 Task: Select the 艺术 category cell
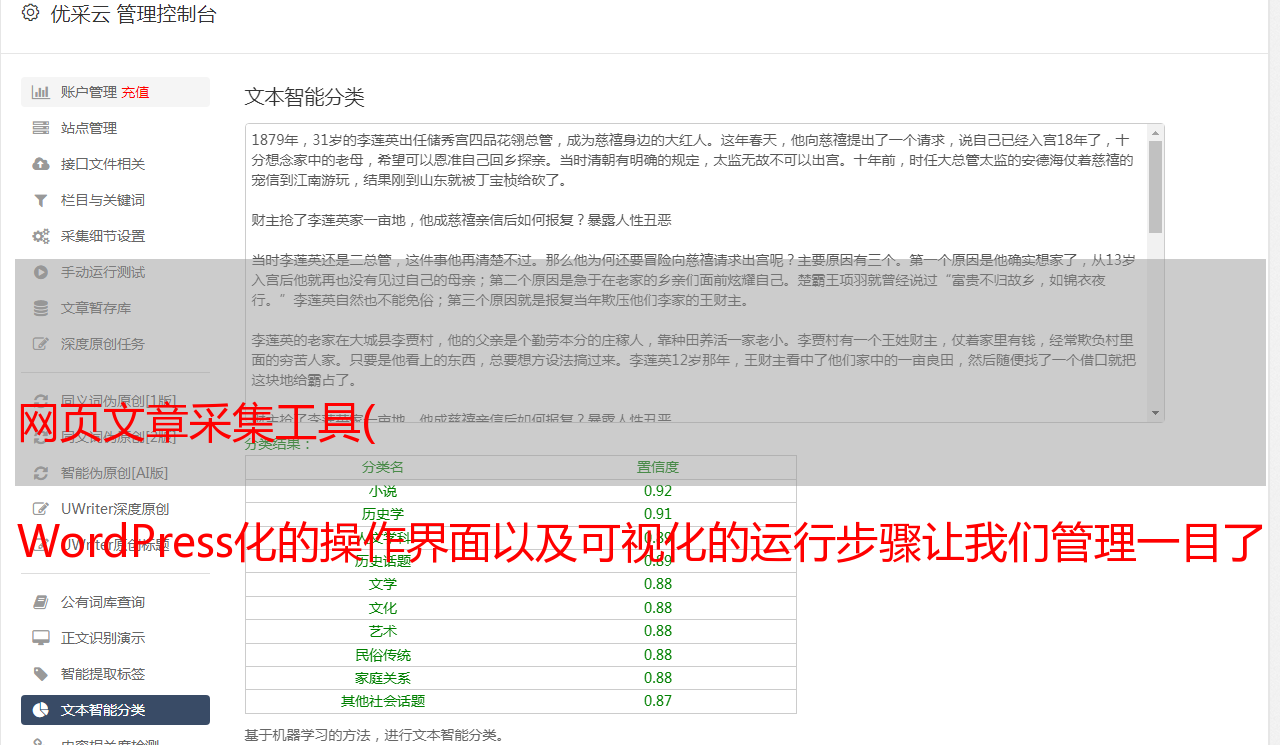click(383, 631)
